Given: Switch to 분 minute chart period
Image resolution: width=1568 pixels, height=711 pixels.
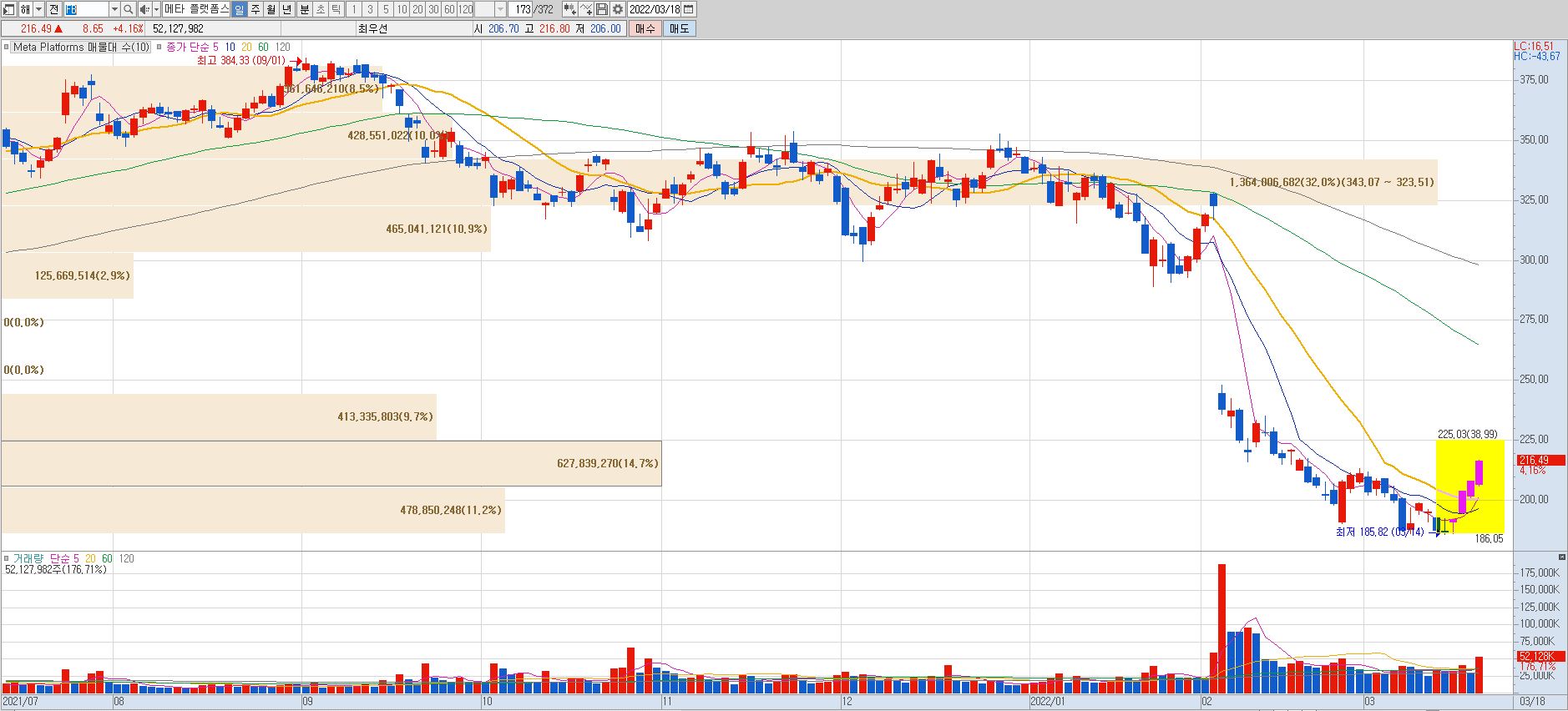Looking at the screenshot, I should 305,9.
